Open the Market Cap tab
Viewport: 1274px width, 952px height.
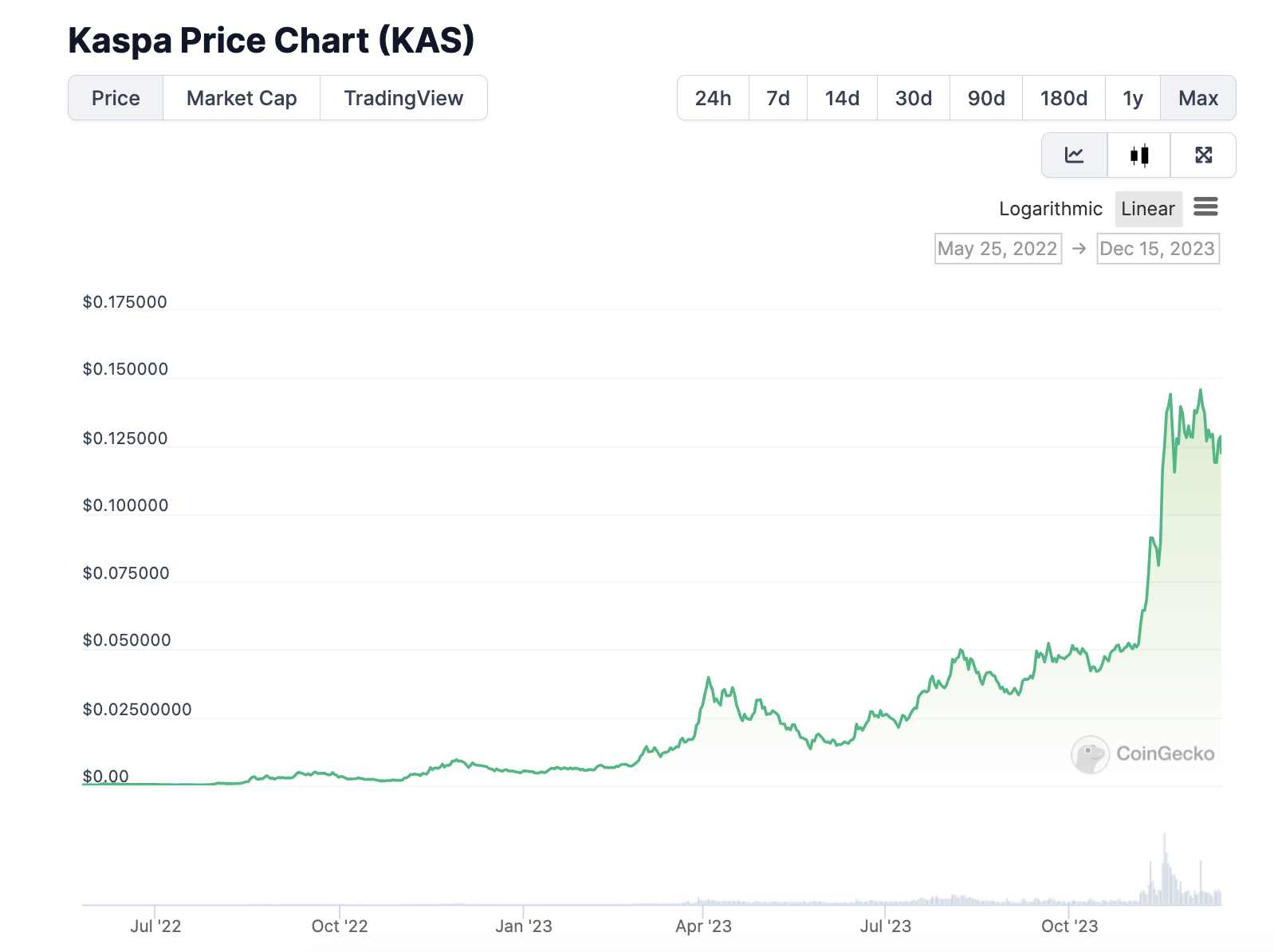(242, 98)
